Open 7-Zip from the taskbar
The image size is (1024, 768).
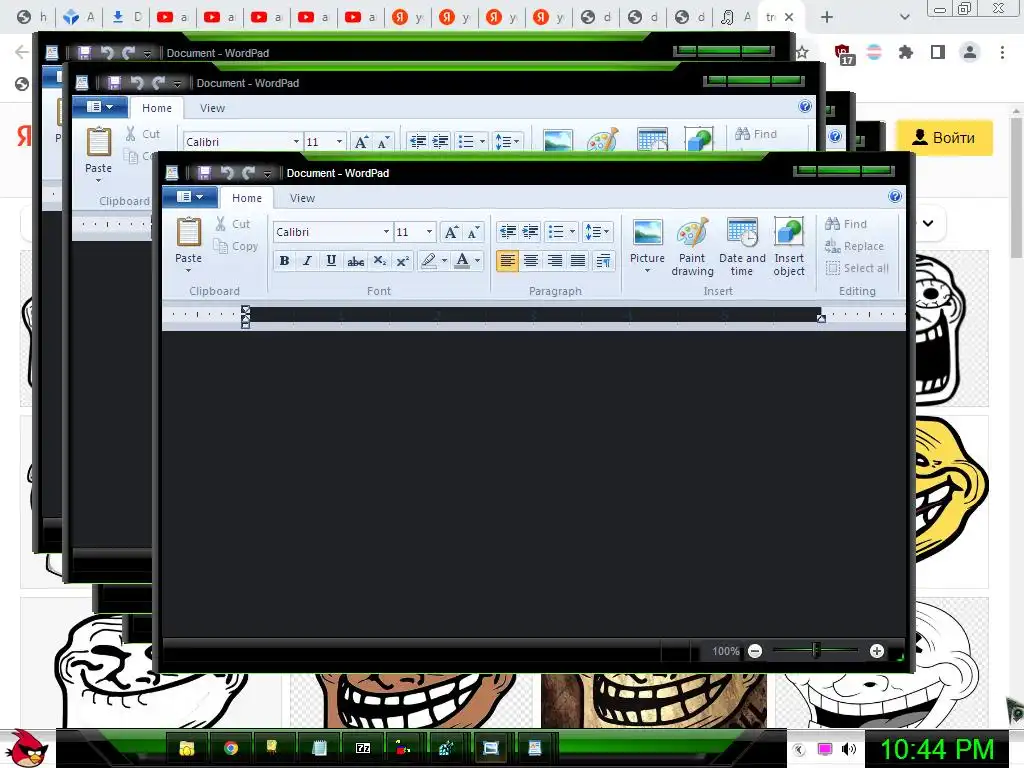(x=362, y=748)
